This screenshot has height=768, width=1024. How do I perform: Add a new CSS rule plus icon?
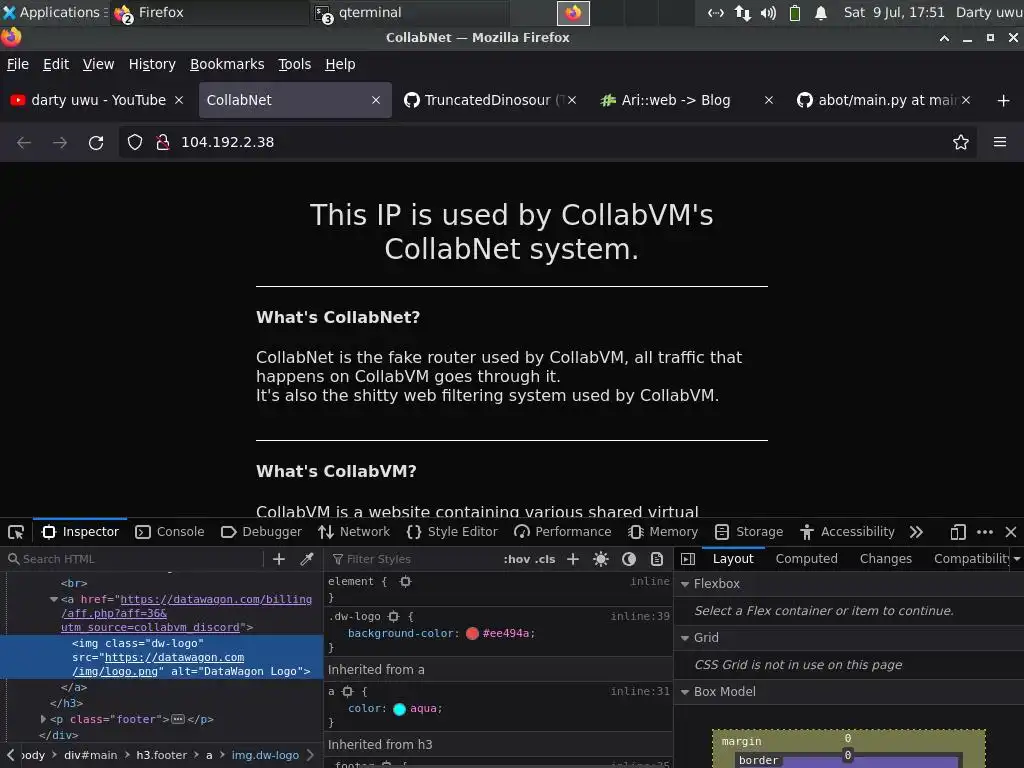(x=573, y=559)
